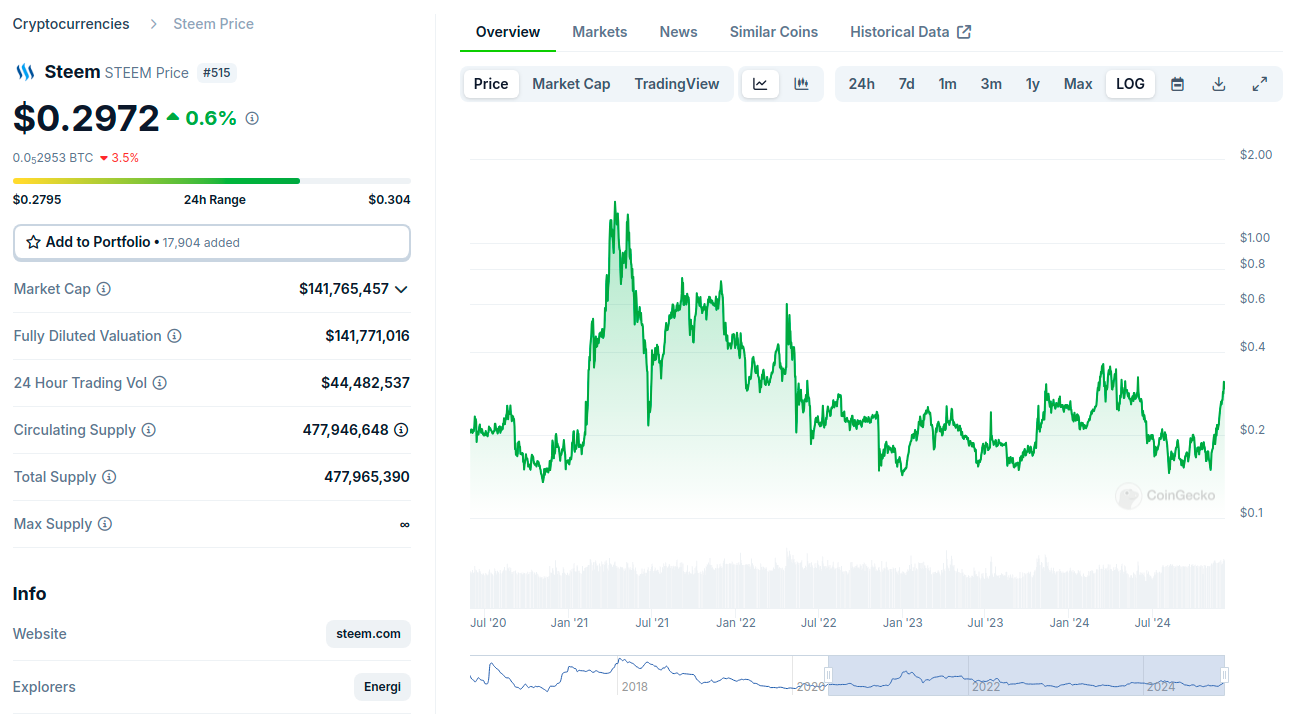The image size is (1302, 714).
Task: Set chart range to 3m
Action: point(991,84)
